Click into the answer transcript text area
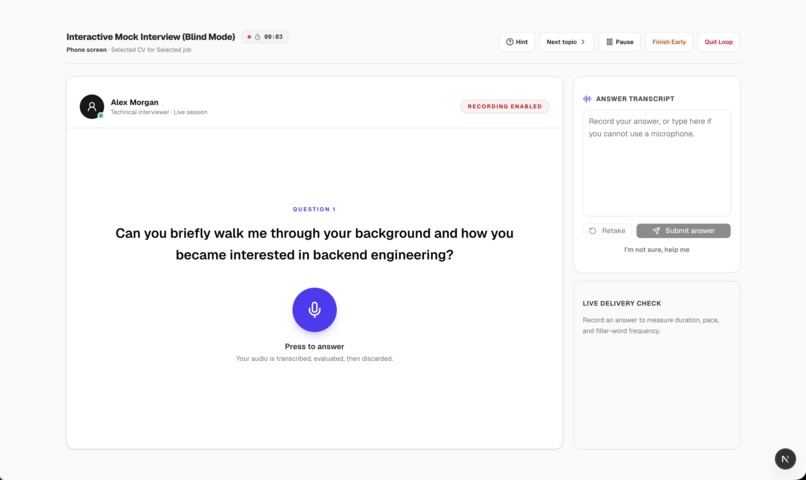This screenshot has width=806, height=480. tap(656, 163)
